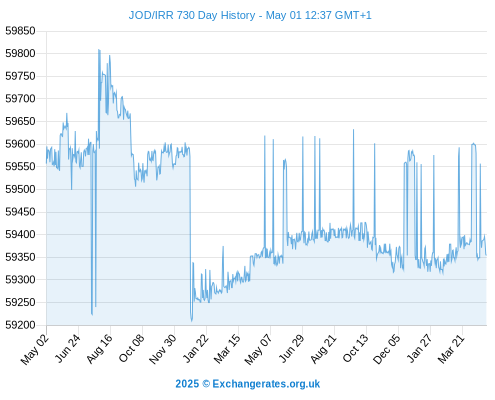Click the Jun 29 axis tick label
The width and height of the screenshot is (495, 400).
[292, 348]
